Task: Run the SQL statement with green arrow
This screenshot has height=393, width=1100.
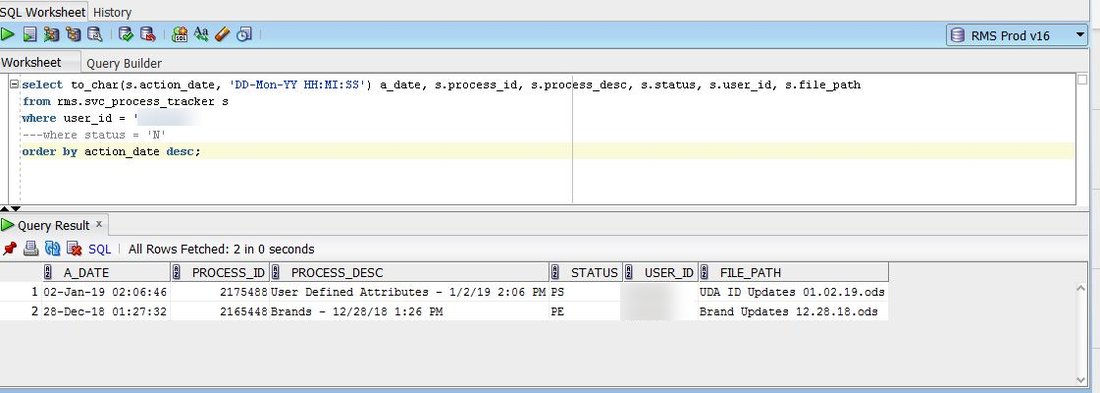Action: (8, 34)
